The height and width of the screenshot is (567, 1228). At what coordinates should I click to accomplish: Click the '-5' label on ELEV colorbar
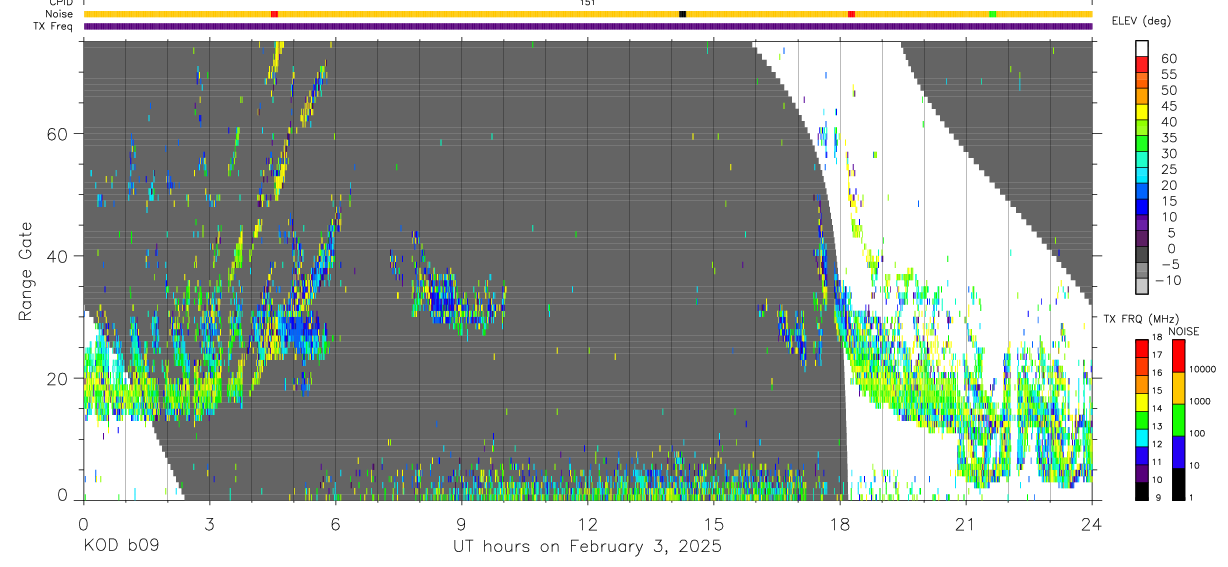click(x=1171, y=264)
